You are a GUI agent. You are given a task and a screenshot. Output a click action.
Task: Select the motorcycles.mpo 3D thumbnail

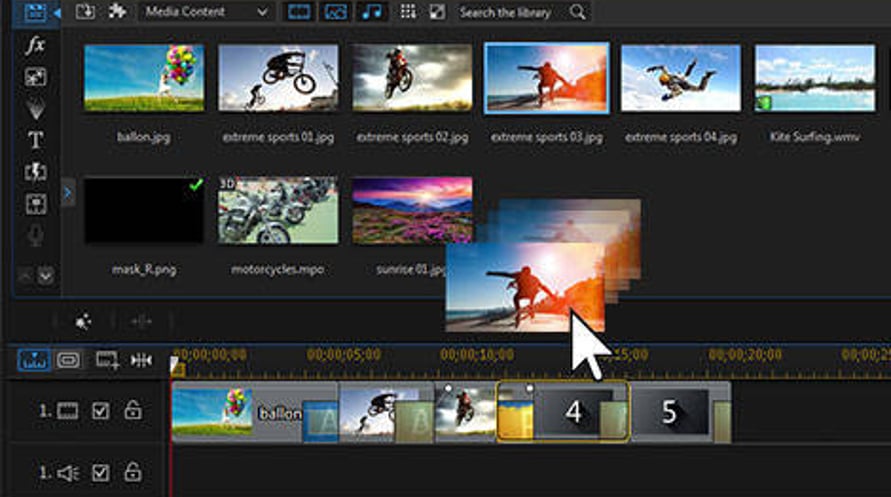tap(278, 210)
